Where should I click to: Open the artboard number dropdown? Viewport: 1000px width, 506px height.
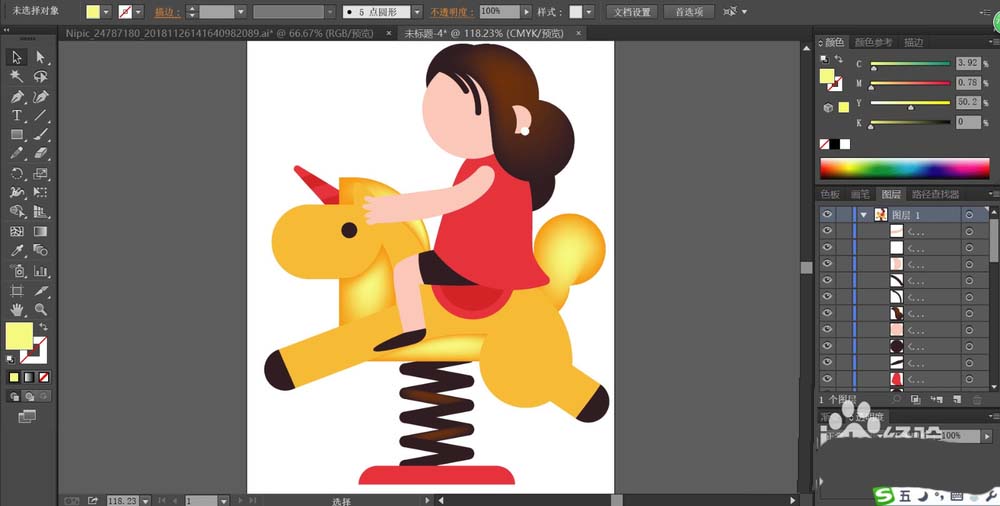click(223, 501)
